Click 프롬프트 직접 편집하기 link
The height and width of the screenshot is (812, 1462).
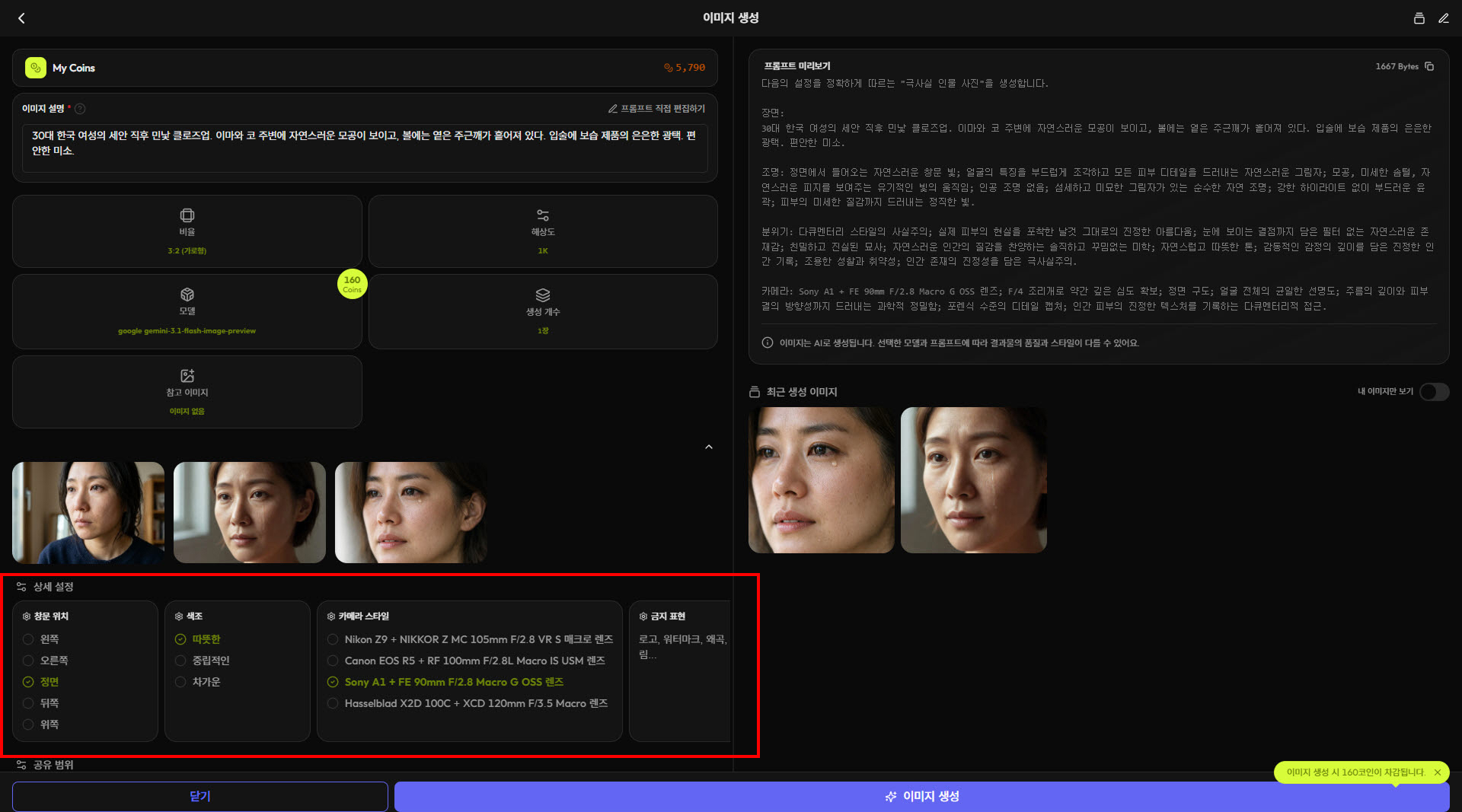pos(656,109)
